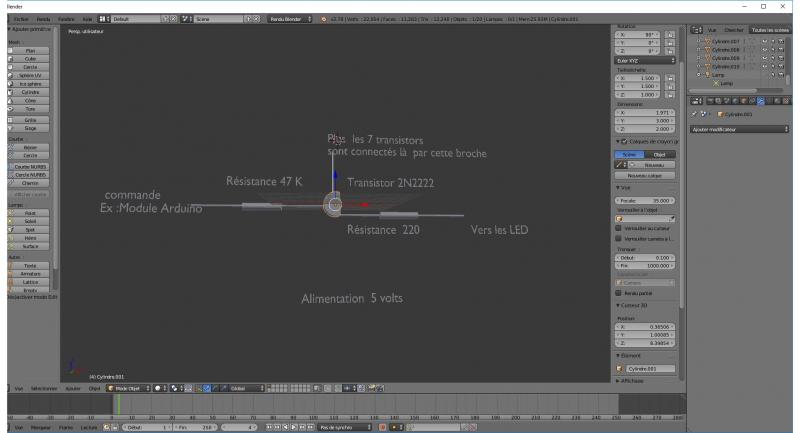The height and width of the screenshot is (433, 800).
Task: Click the play animation button in timeline
Action: click(296, 427)
